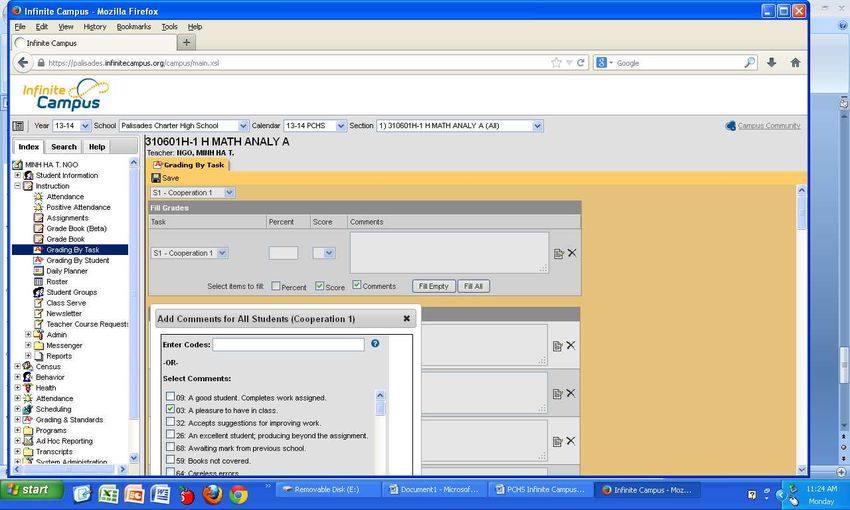
Task: Click the Enter Codes input field
Action: click(x=288, y=345)
